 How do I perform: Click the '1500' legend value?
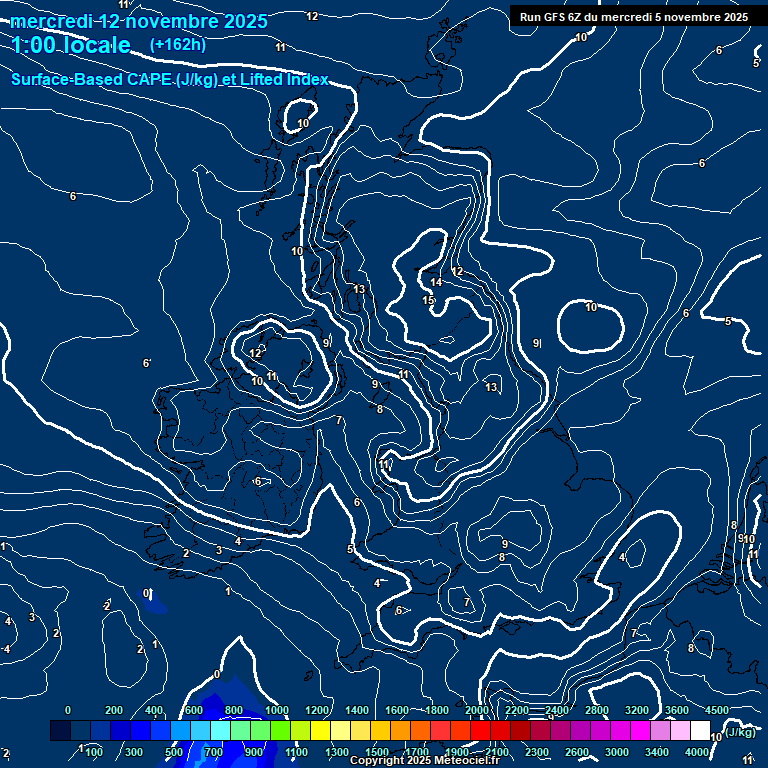(x=377, y=752)
